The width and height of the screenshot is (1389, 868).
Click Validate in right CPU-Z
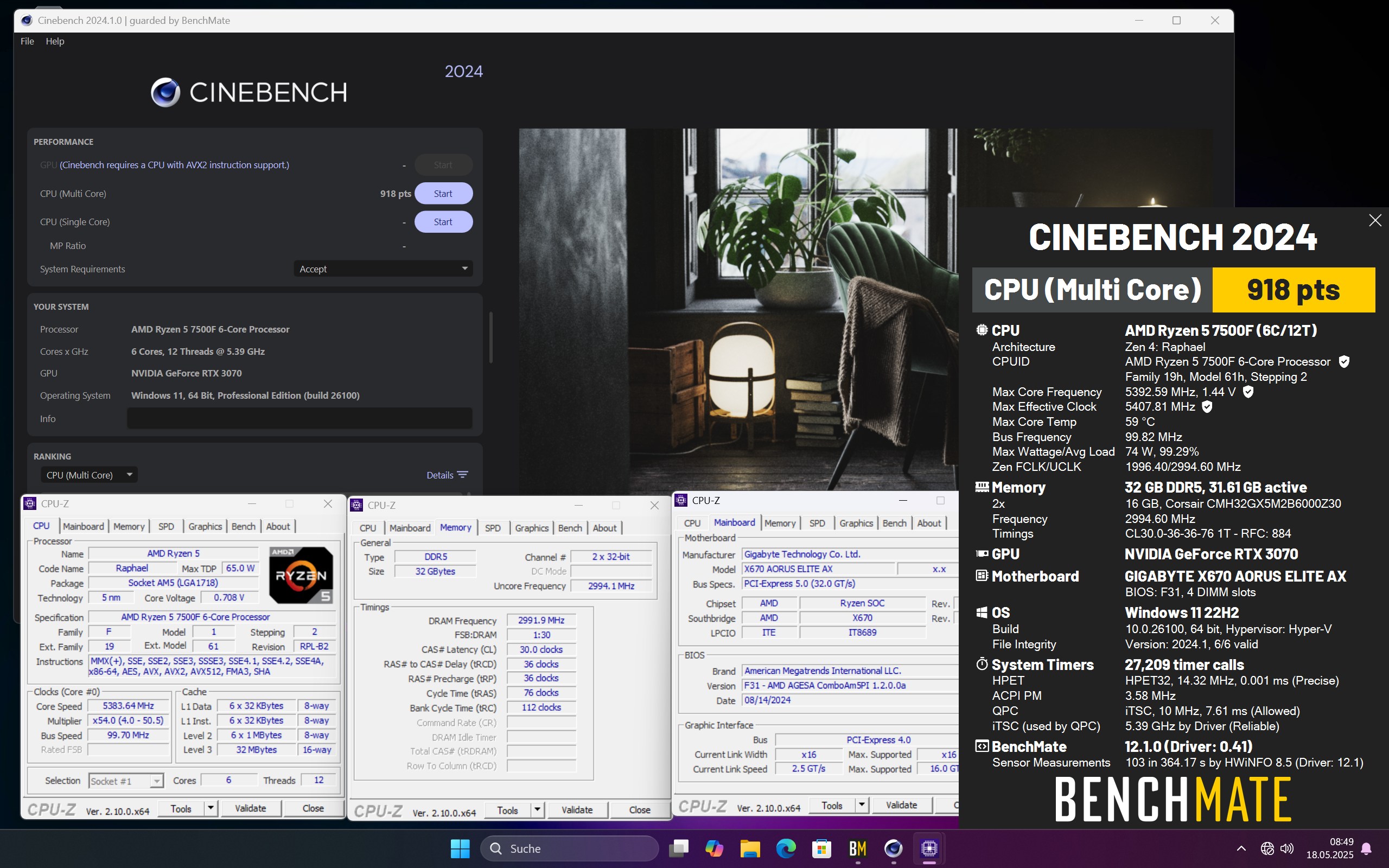click(901, 806)
